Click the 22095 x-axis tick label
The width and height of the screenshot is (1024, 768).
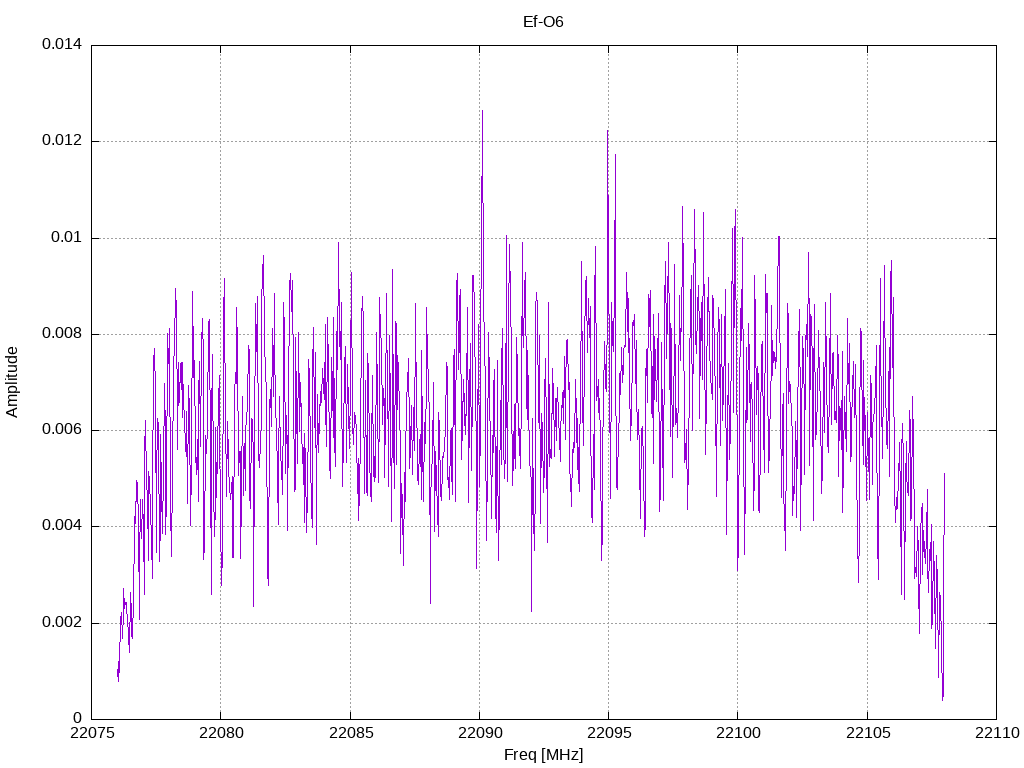(x=609, y=733)
